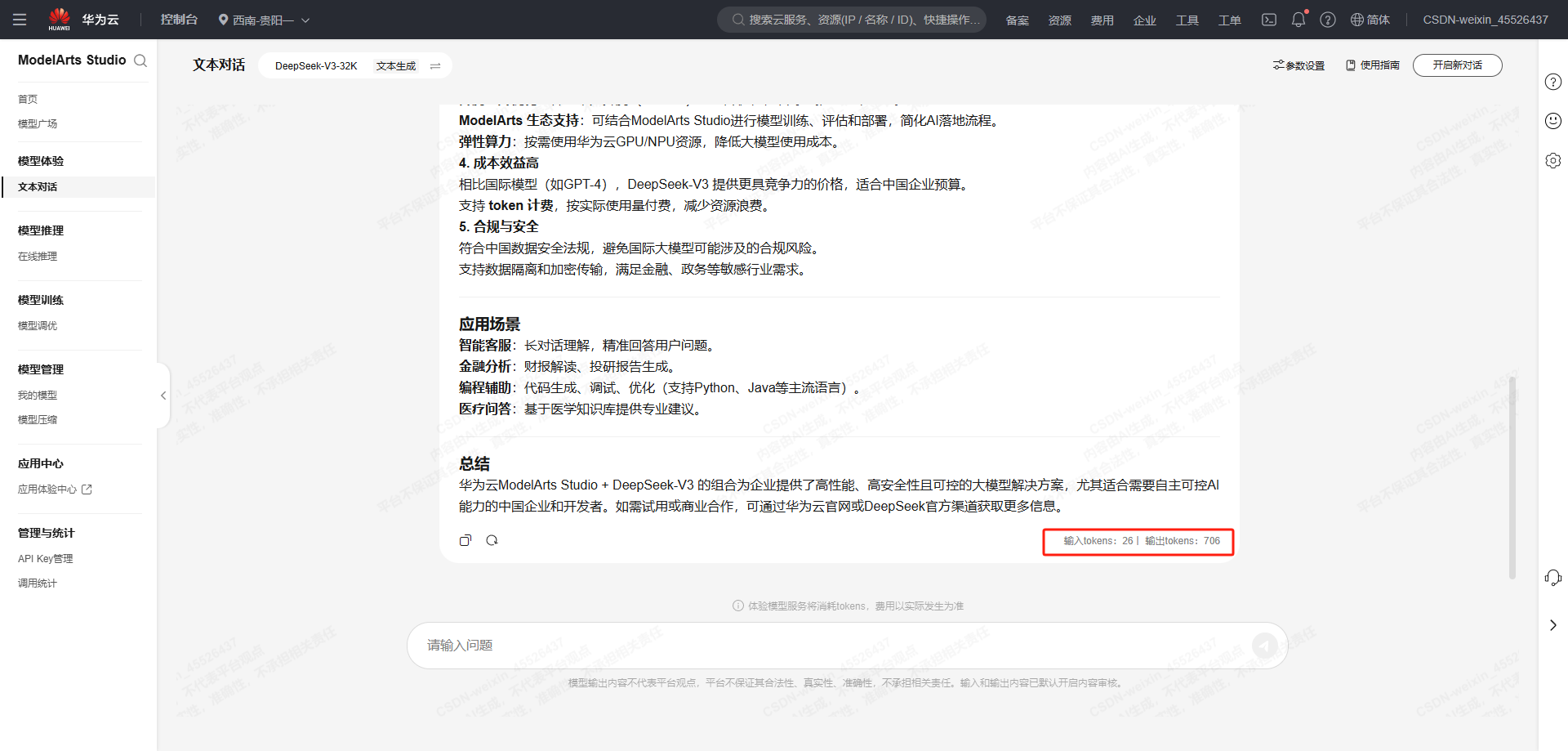Viewport: 1568px width, 751px height.
Task: Click the 应用场景 heading in response
Action: pyautogui.click(x=489, y=324)
